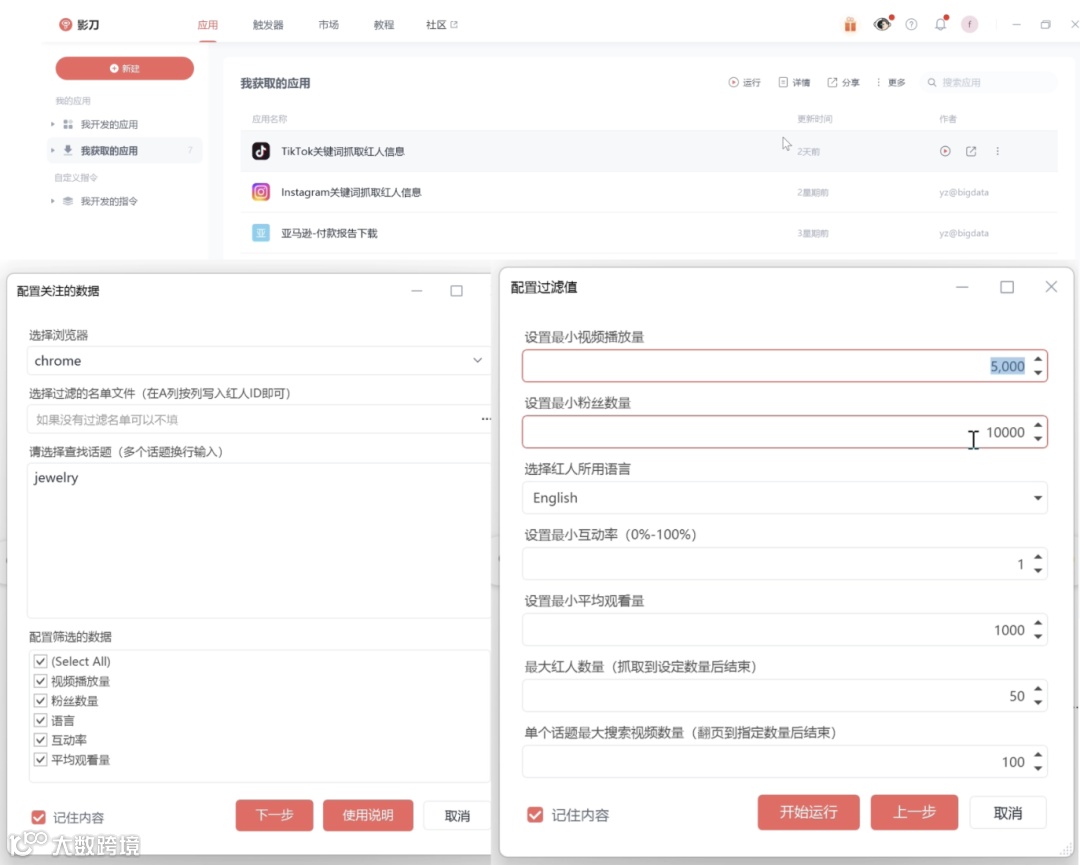The width and height of the screenshot is (1080, 865).
Task: Click the eye icon in top bar
Action: [882, 25]
